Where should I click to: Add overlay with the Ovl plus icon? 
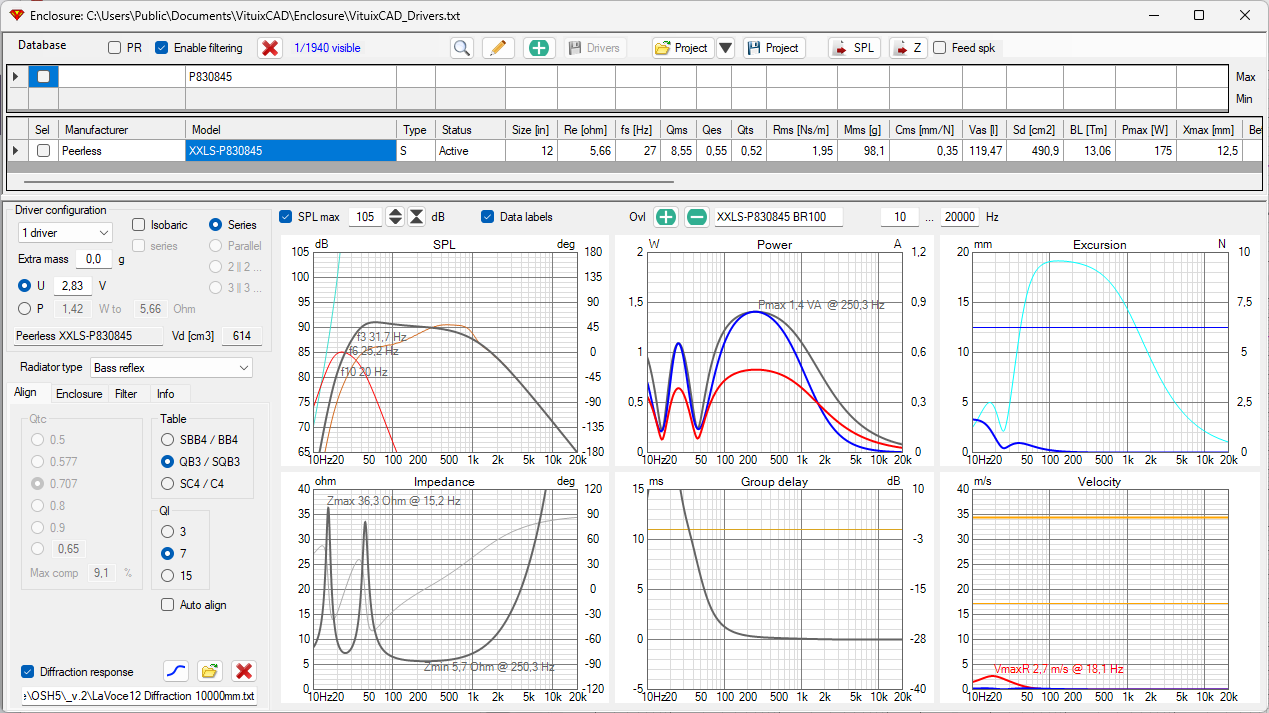667,217
